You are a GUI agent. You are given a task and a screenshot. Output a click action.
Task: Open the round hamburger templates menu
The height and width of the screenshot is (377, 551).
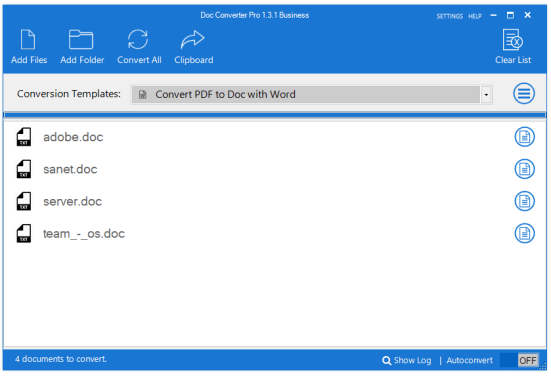[524, 94]
